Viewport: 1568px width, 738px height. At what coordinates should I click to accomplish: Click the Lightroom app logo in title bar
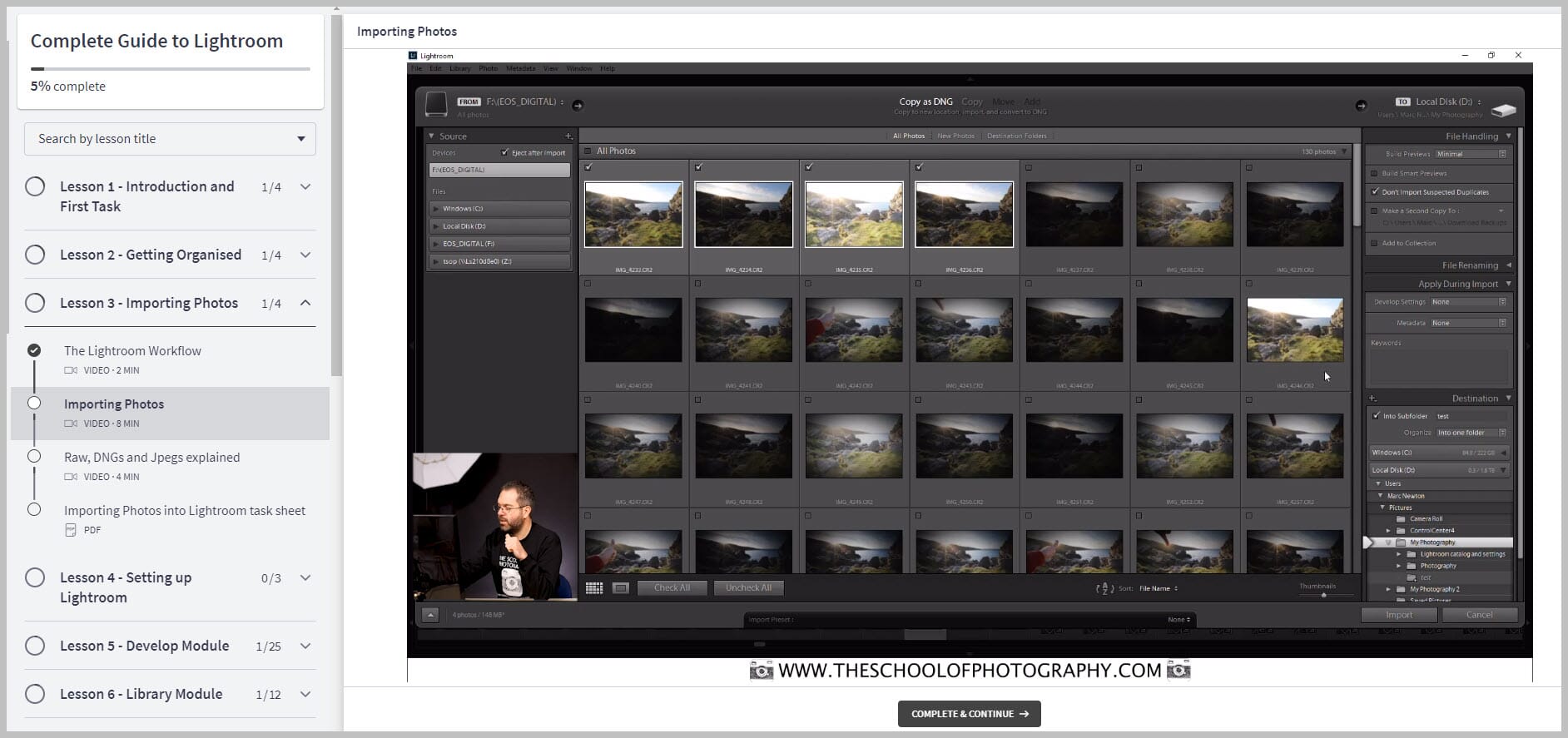click(413, 56)
